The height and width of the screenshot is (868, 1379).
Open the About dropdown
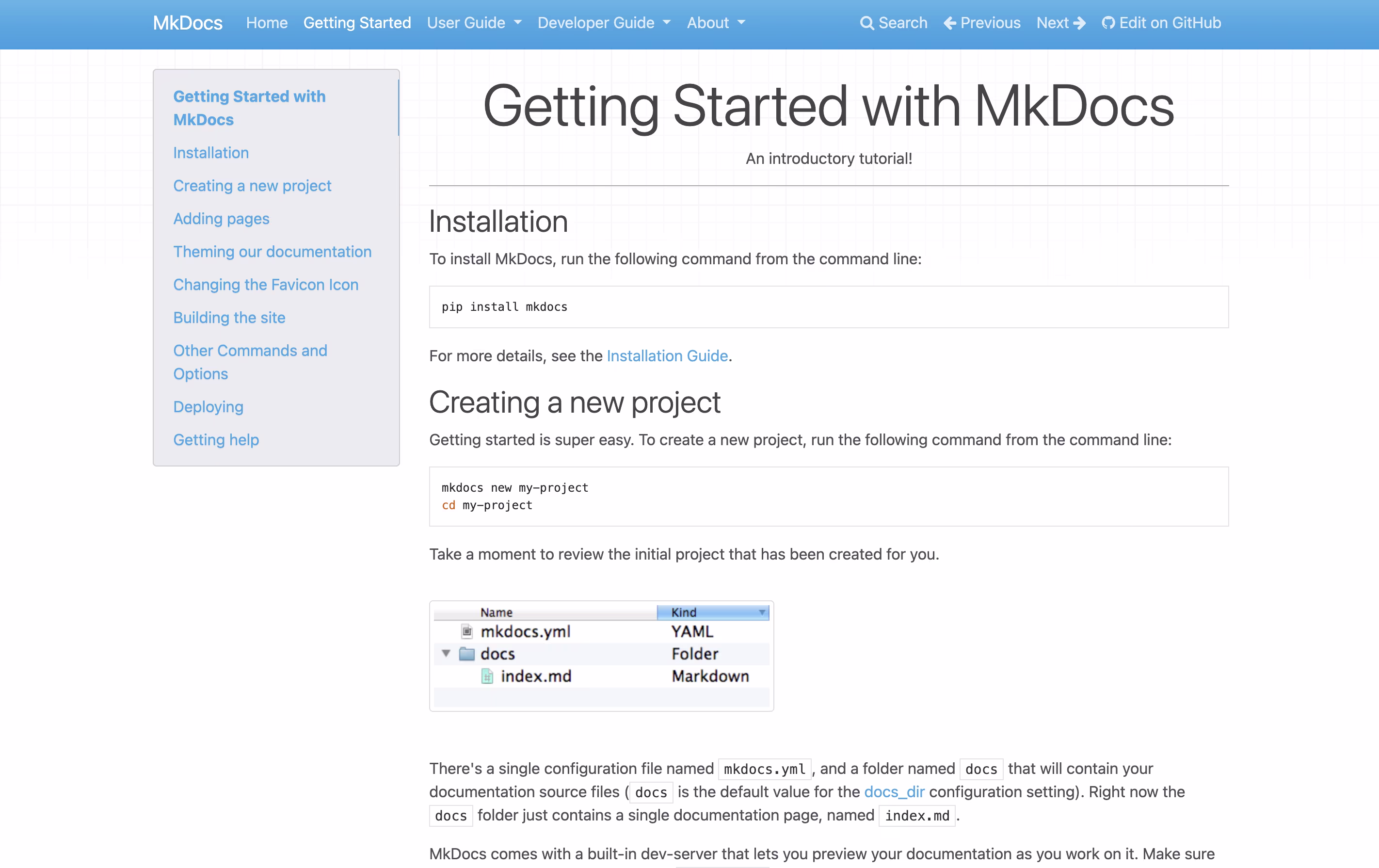[715, 23]
